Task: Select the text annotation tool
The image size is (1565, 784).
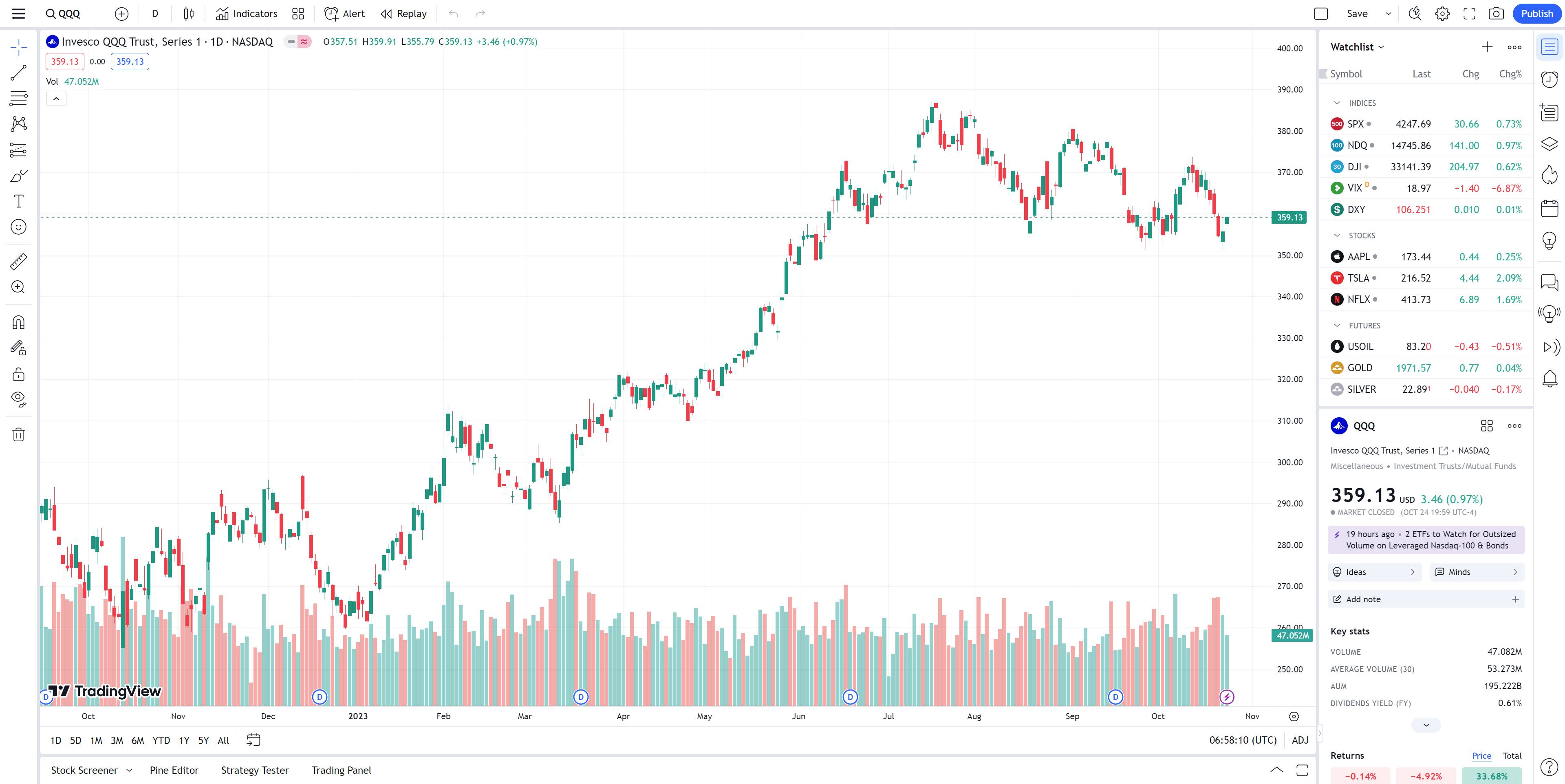Action: click(x=19, y=201)
